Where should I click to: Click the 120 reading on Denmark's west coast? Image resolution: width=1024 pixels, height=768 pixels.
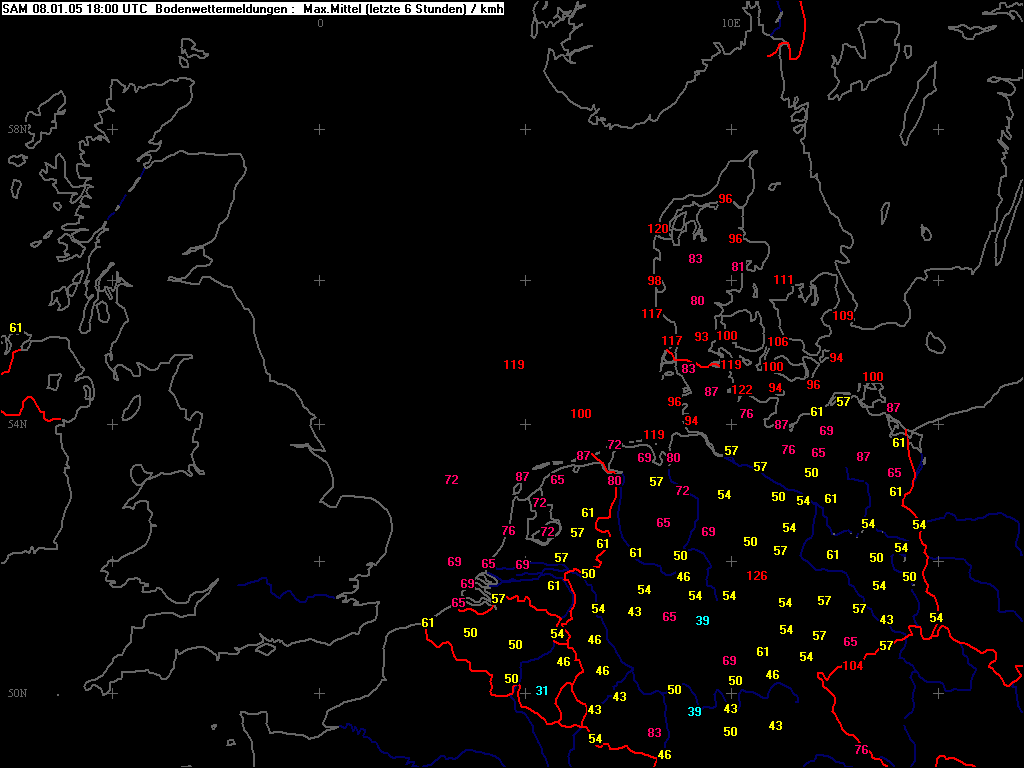coord(658,229)
